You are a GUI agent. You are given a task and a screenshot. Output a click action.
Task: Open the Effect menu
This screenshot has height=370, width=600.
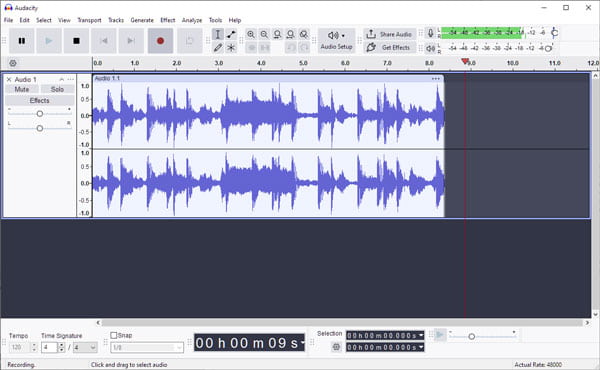coord(168,20)
